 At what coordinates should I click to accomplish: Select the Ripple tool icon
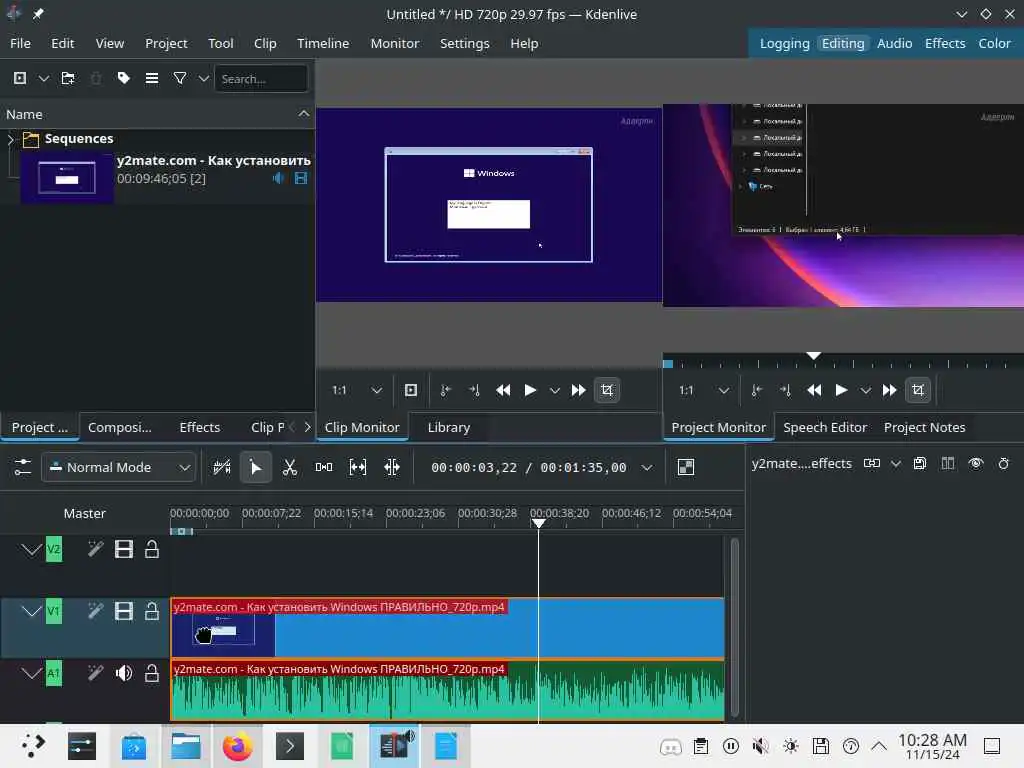pyautogui.click(x=392, y=467)
